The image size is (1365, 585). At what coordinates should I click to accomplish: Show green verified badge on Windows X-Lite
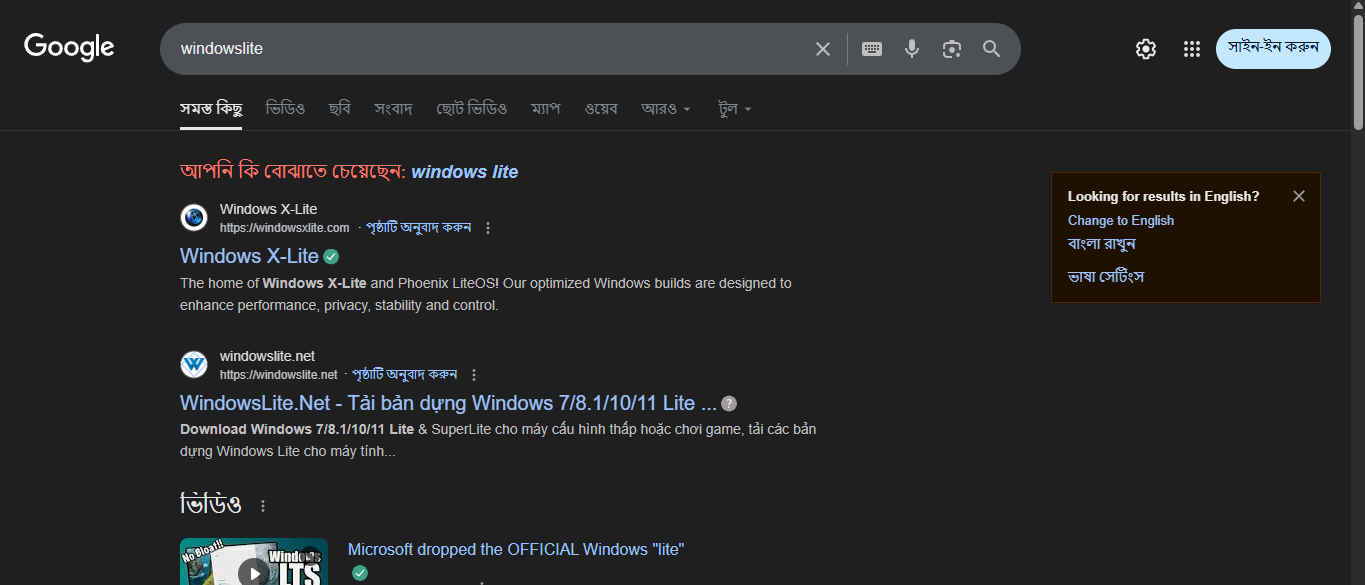[331, 256]
